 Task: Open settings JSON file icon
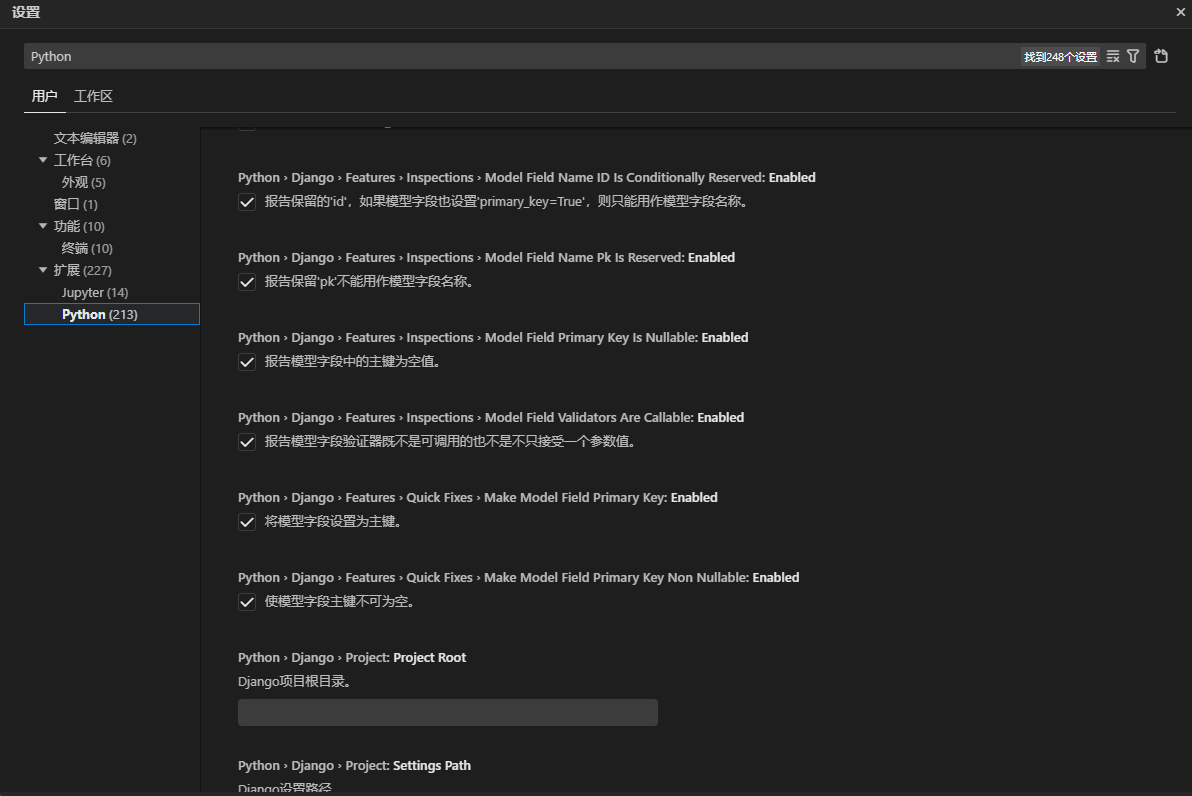1161,56
